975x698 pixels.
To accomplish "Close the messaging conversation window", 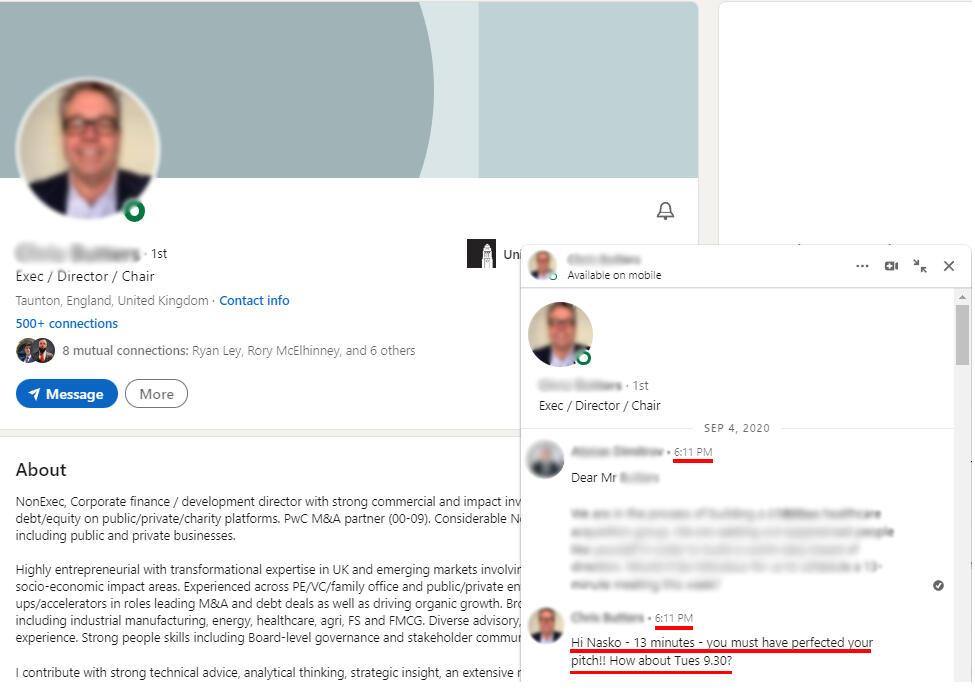I will pos(949,266).
